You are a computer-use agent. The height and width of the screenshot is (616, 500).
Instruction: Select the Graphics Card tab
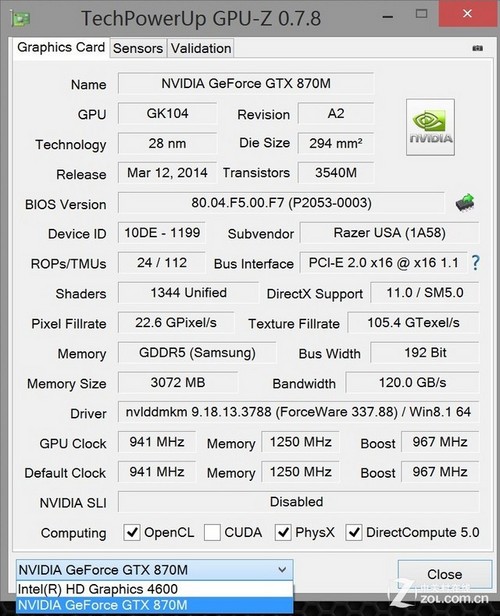coord(61,48)
